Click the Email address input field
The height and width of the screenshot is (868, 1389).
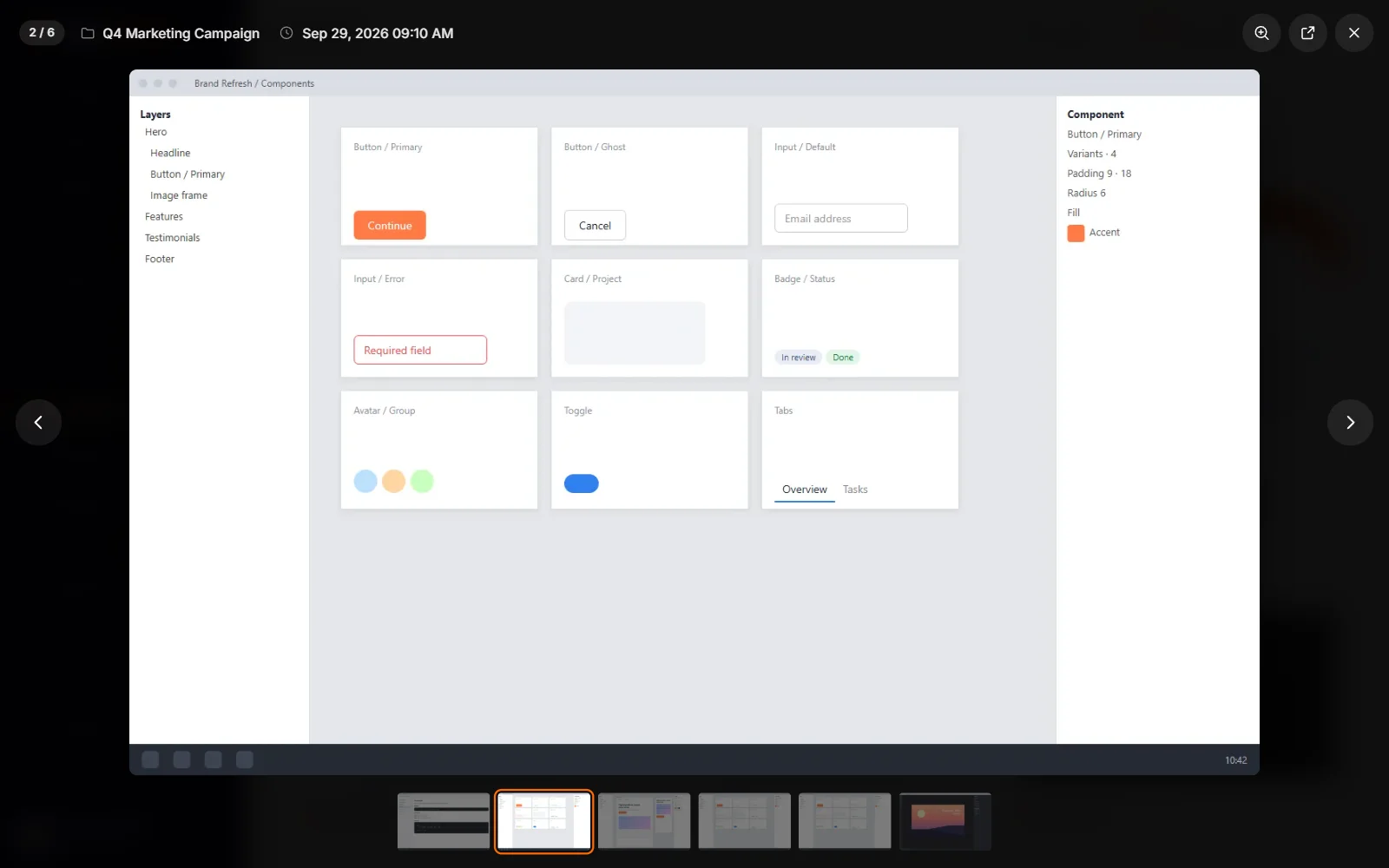click(841, 219)
